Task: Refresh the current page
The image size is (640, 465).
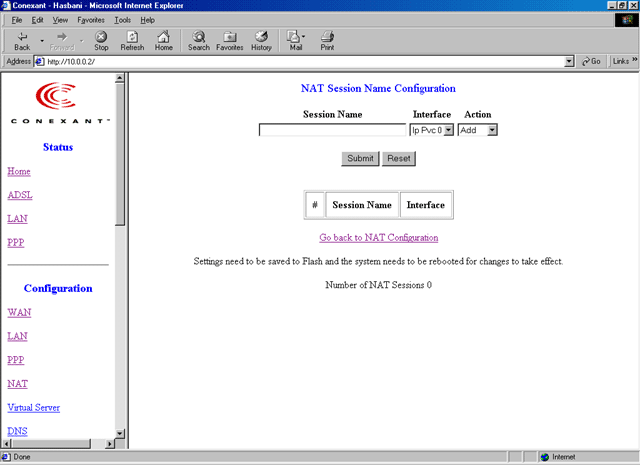Action: click(x=132, y=41)
